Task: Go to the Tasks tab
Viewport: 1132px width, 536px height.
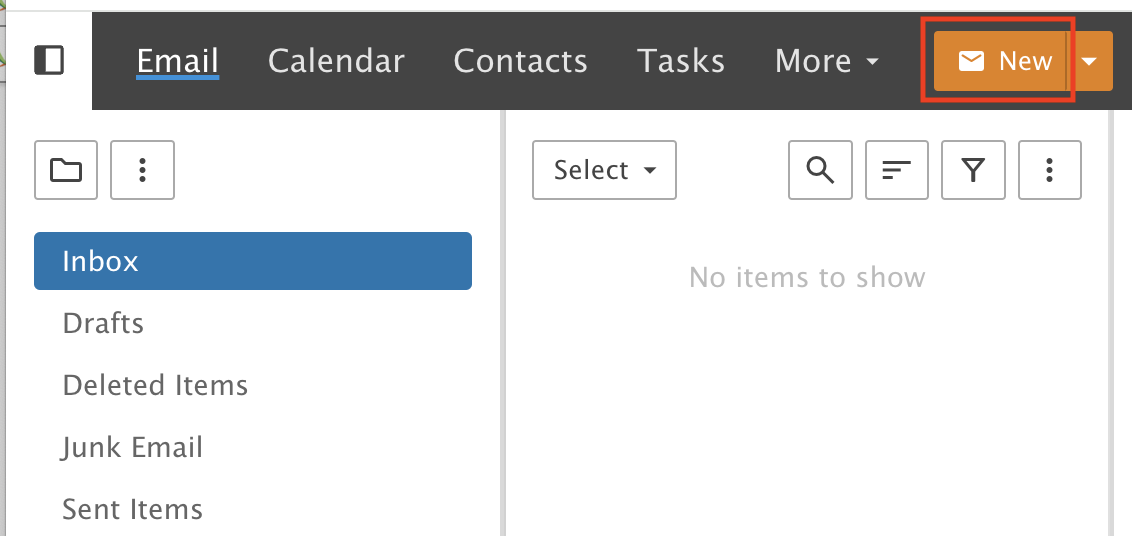Action: 681,61
